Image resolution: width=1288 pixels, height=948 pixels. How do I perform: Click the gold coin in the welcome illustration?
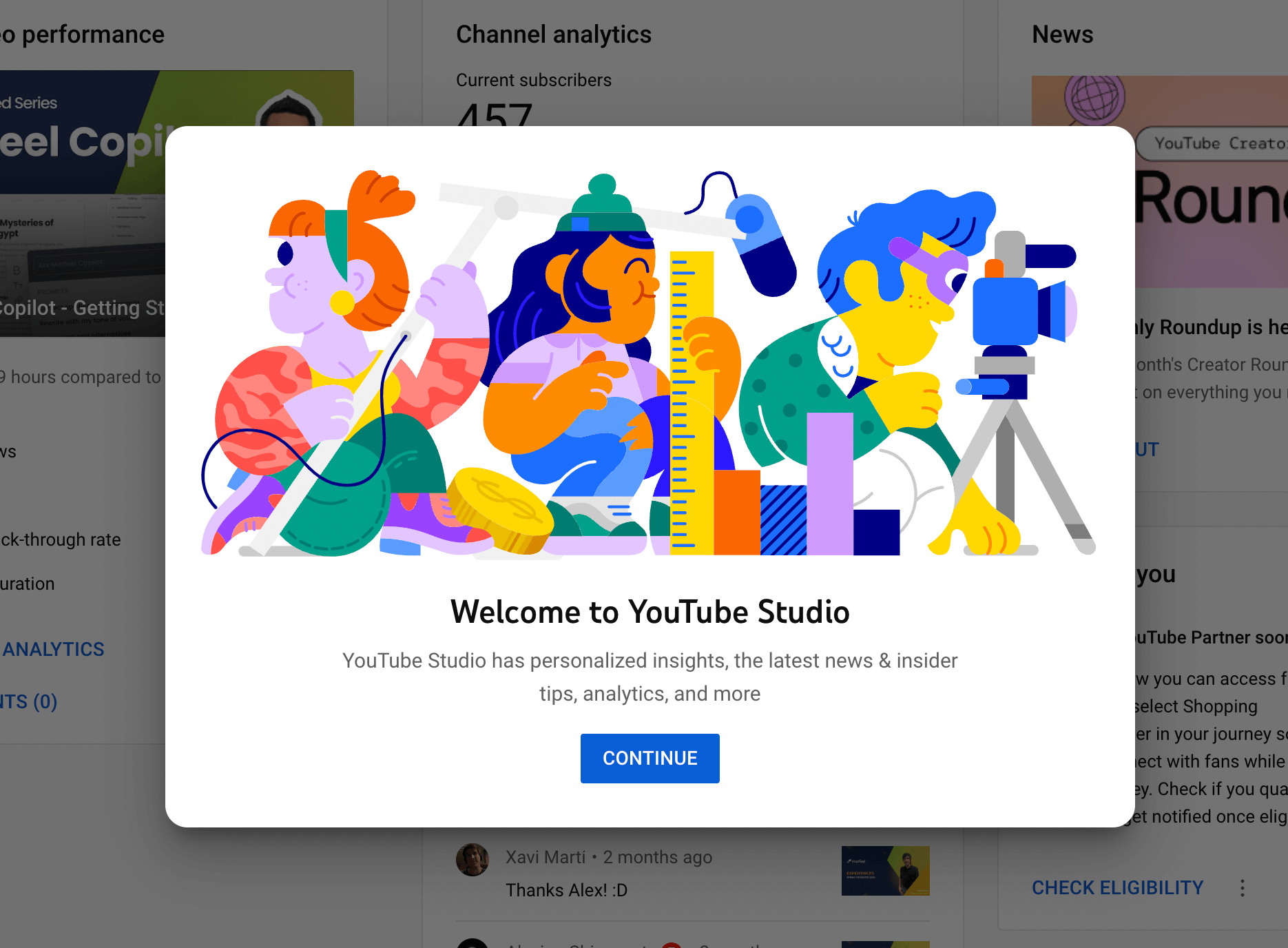pyautogui.click(x=499, y=508)
